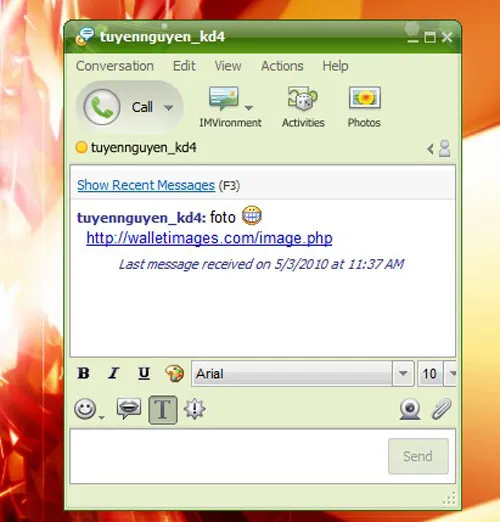Send a buzz with the exclamation icon
Image resolution: width=500 pixels, height=522 pixels.
click(x=195, y=409)
